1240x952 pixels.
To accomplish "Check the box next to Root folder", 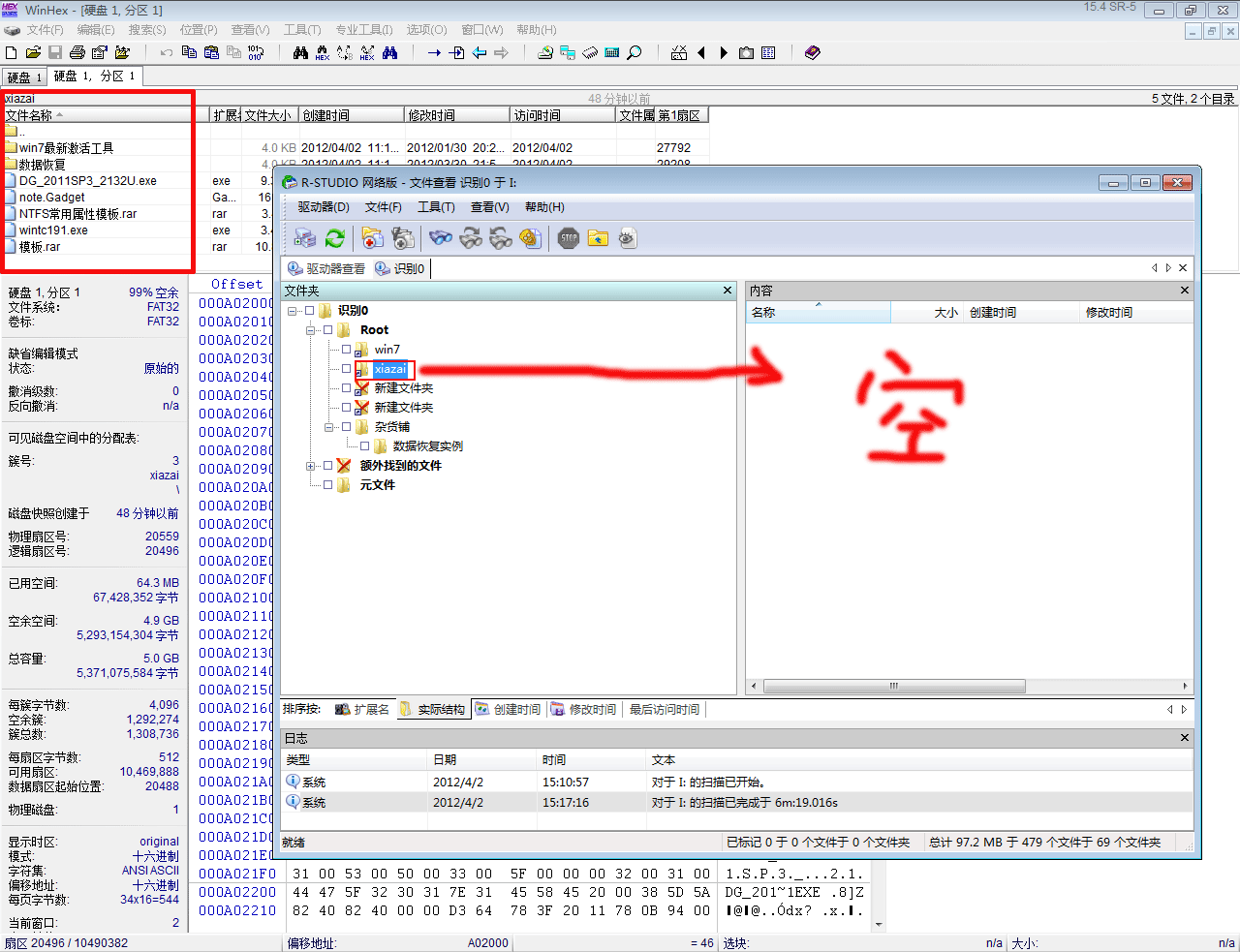I will tap(327, 330).
